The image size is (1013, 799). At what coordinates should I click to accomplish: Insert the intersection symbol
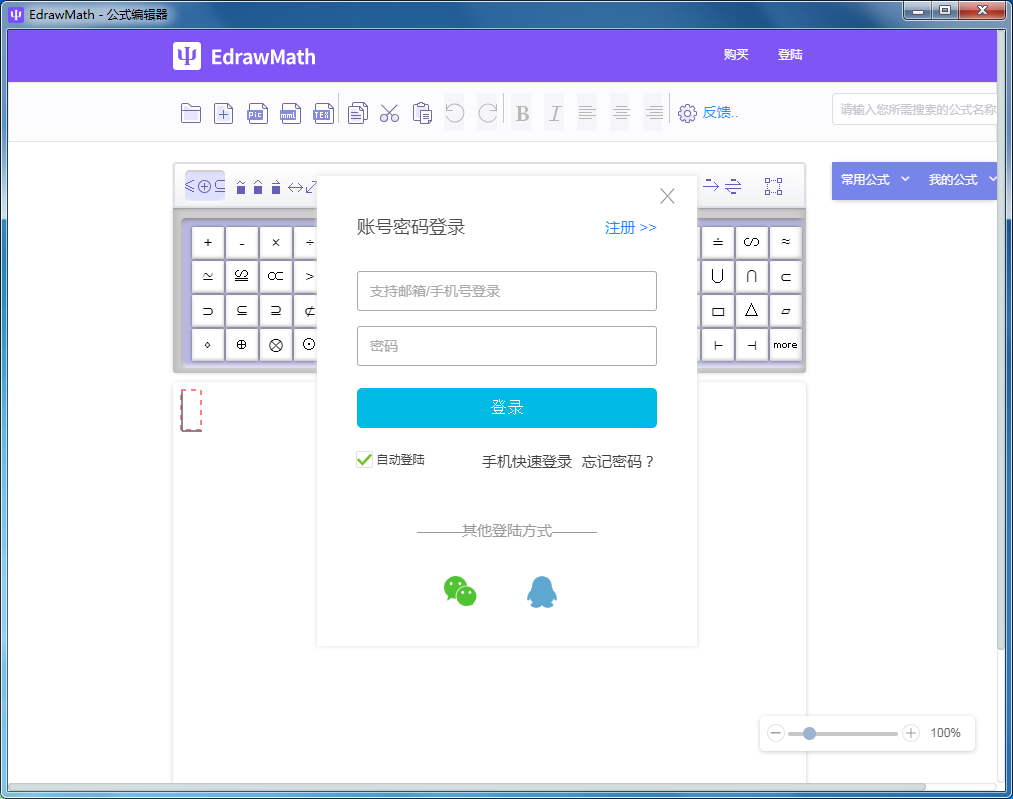(751, 276)
